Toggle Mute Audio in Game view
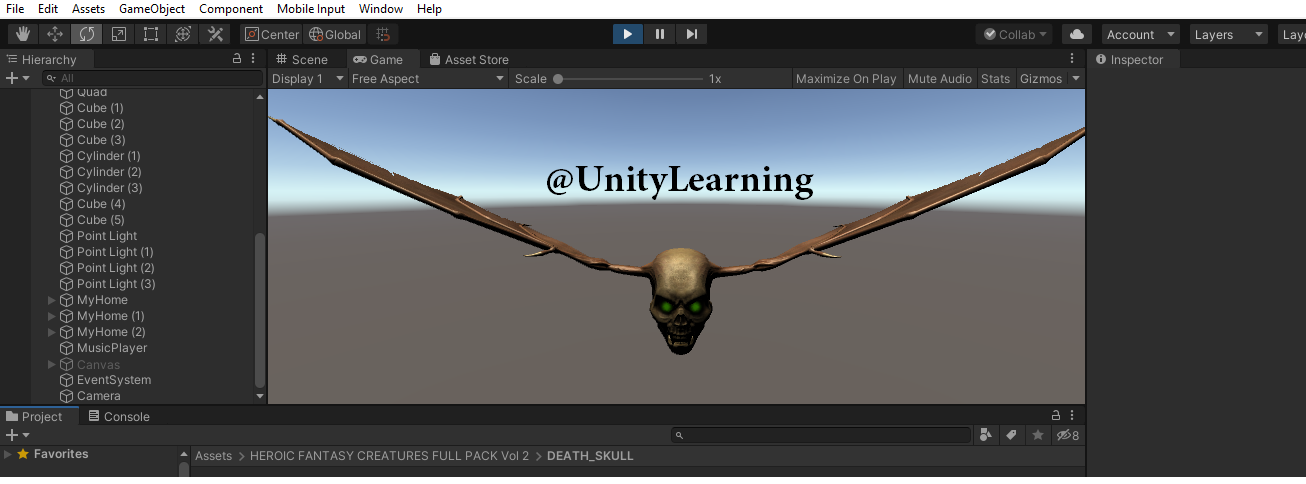The image size is (1306, 484). pyautogui.click(x=939, y=78)
